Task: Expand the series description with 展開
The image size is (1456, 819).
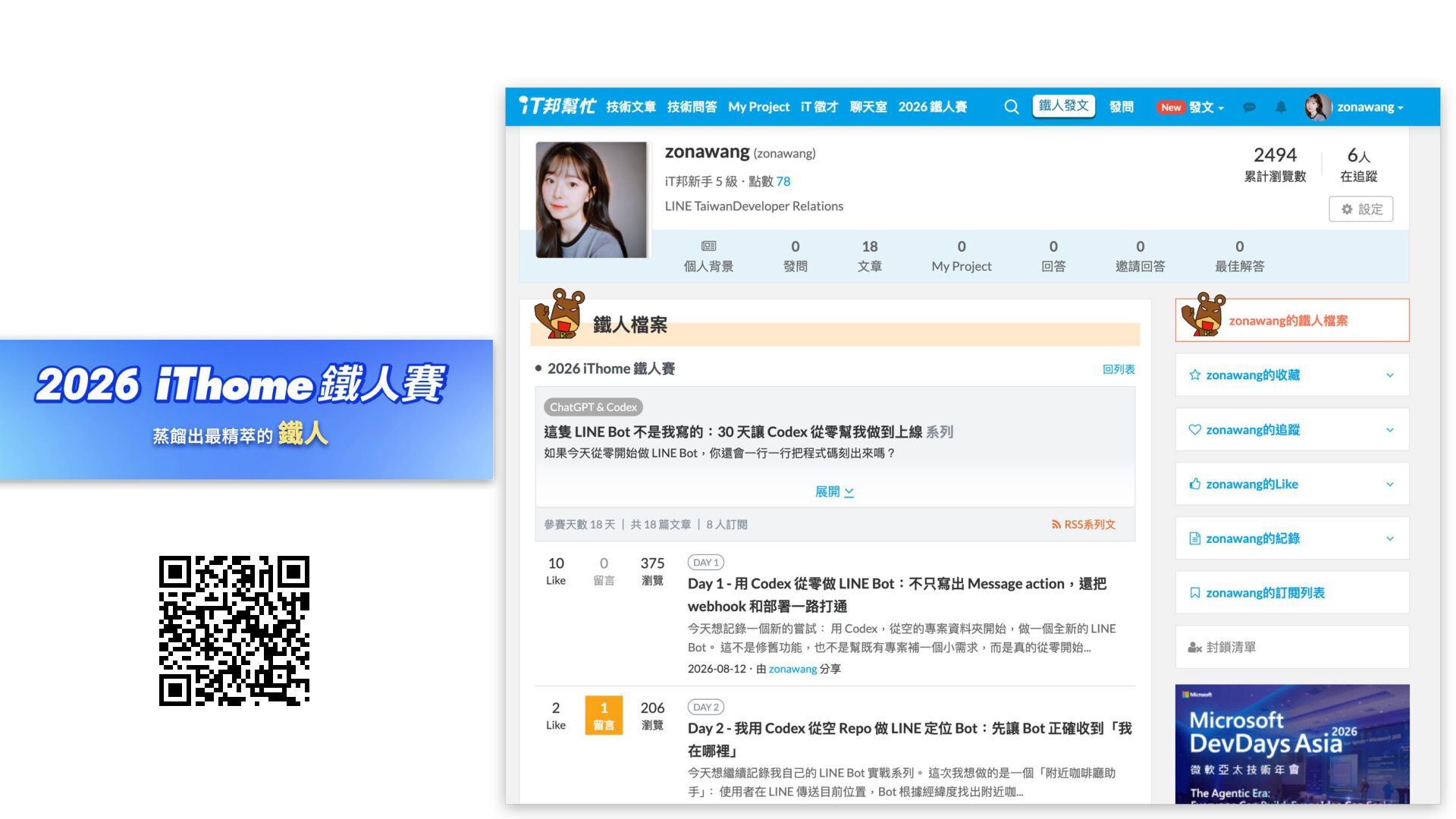Action: click(834, 491)
